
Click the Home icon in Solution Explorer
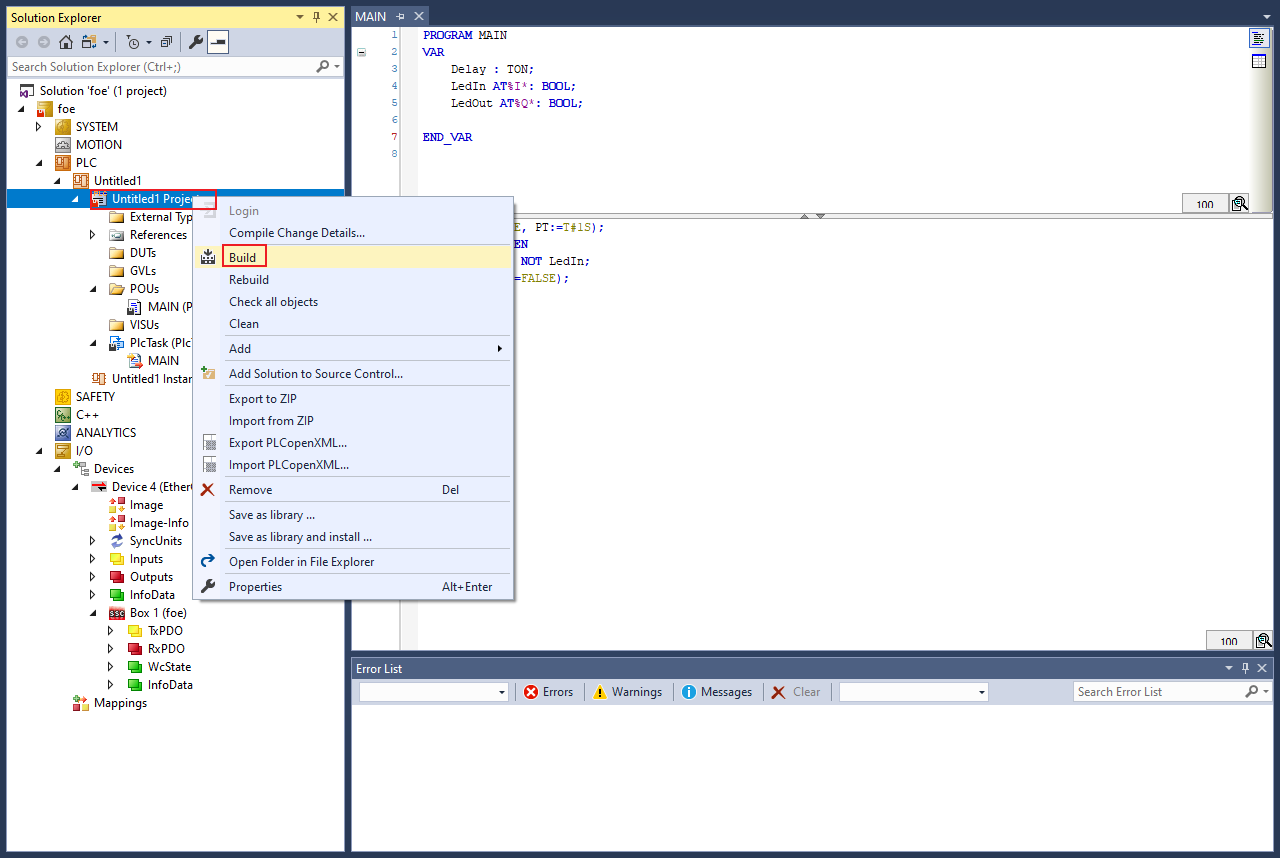[x=66, y=42]
